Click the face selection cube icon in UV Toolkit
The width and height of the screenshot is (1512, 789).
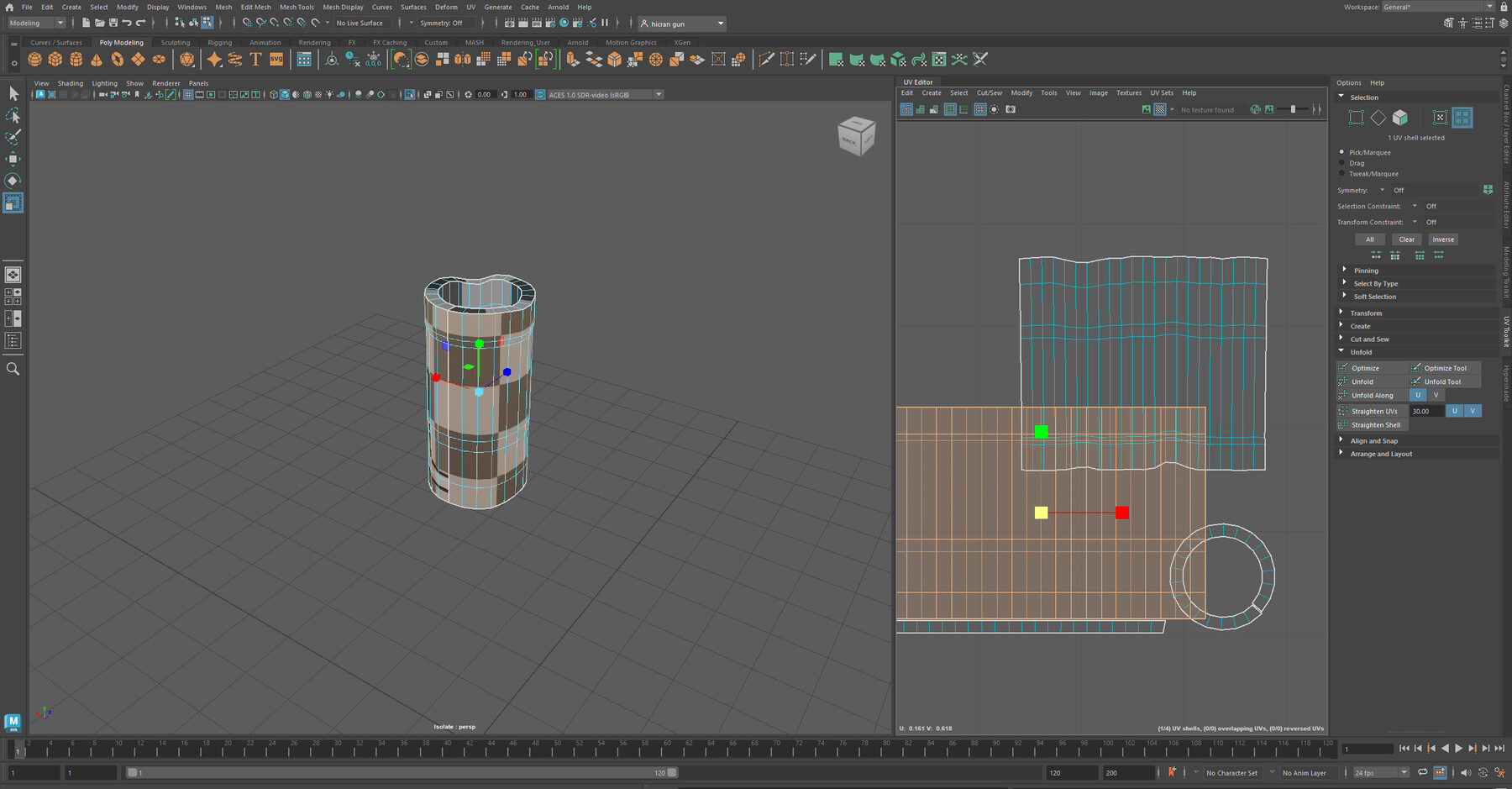(1400, 118)
